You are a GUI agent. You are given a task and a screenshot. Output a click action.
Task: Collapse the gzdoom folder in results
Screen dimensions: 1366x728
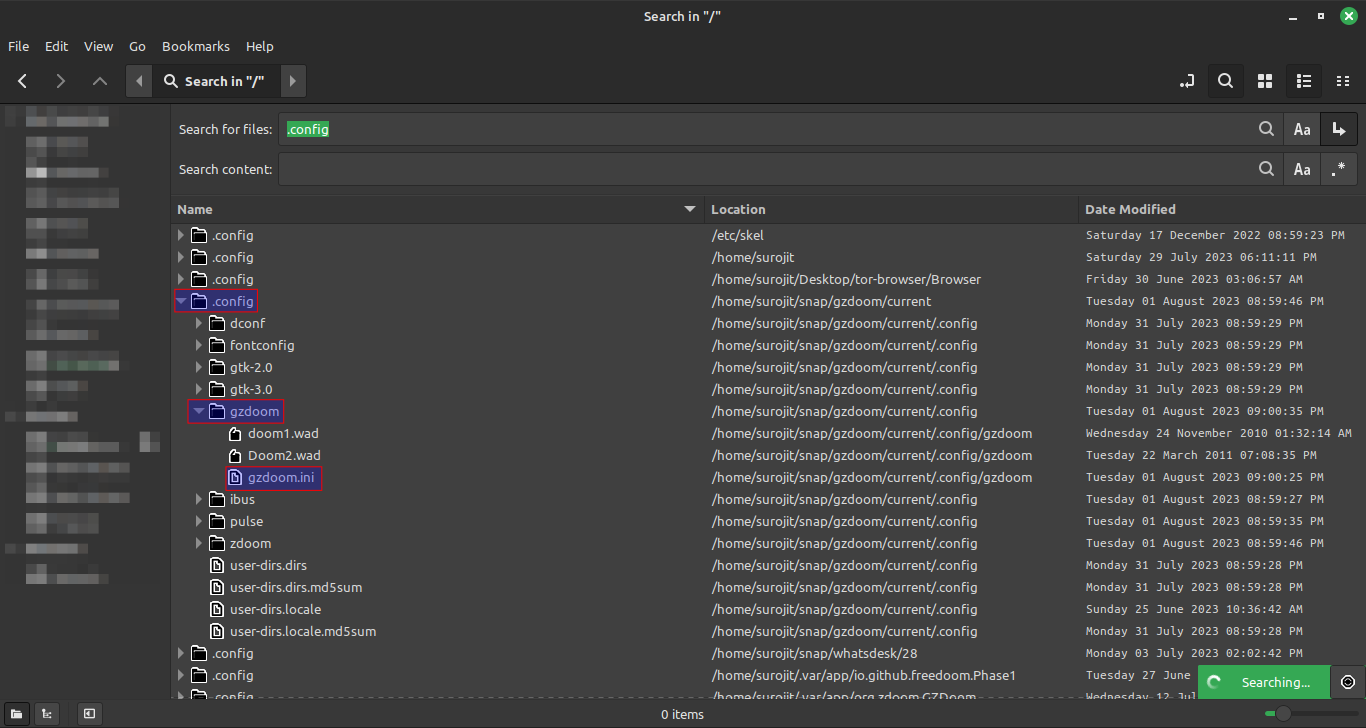click(197, 411)
